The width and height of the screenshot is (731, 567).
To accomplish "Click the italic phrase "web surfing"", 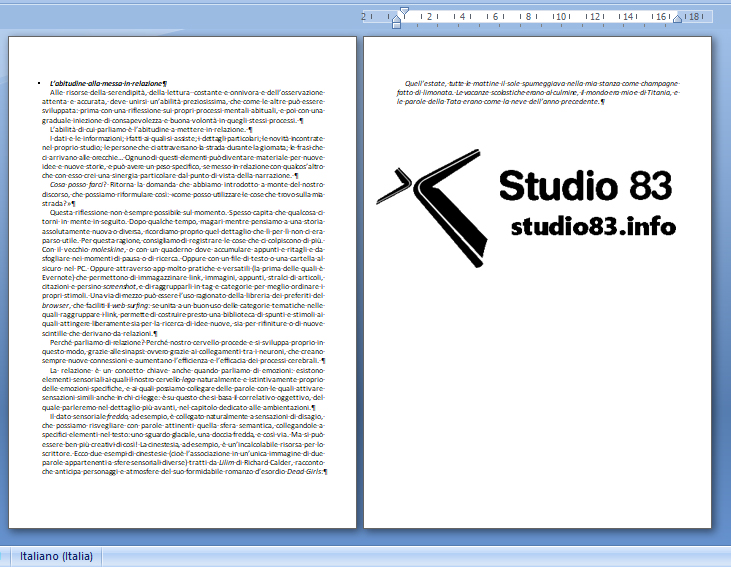I will pyautogui.click(x=130, y=305).
